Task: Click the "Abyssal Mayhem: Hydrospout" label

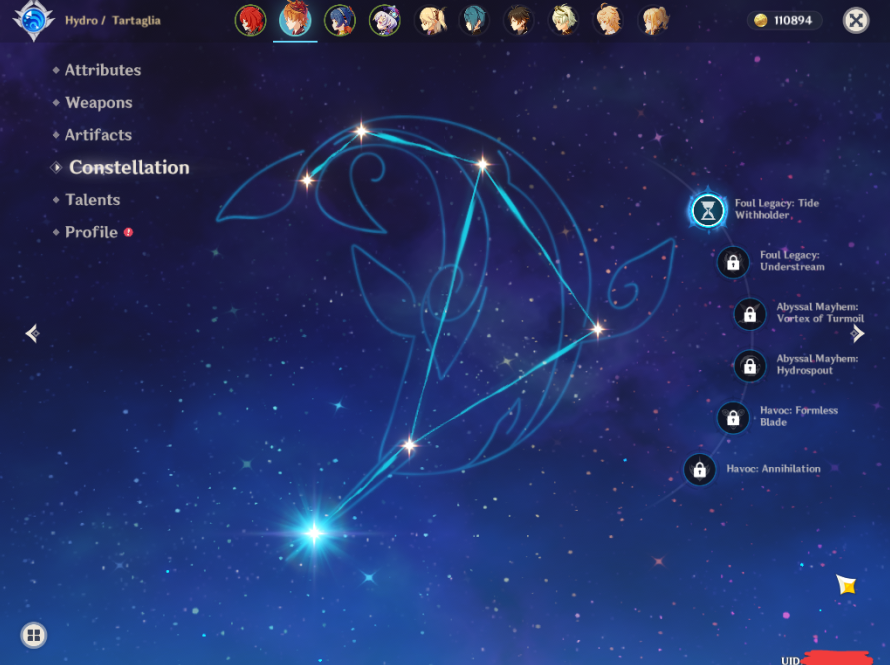Action: (x=817, y=364)
